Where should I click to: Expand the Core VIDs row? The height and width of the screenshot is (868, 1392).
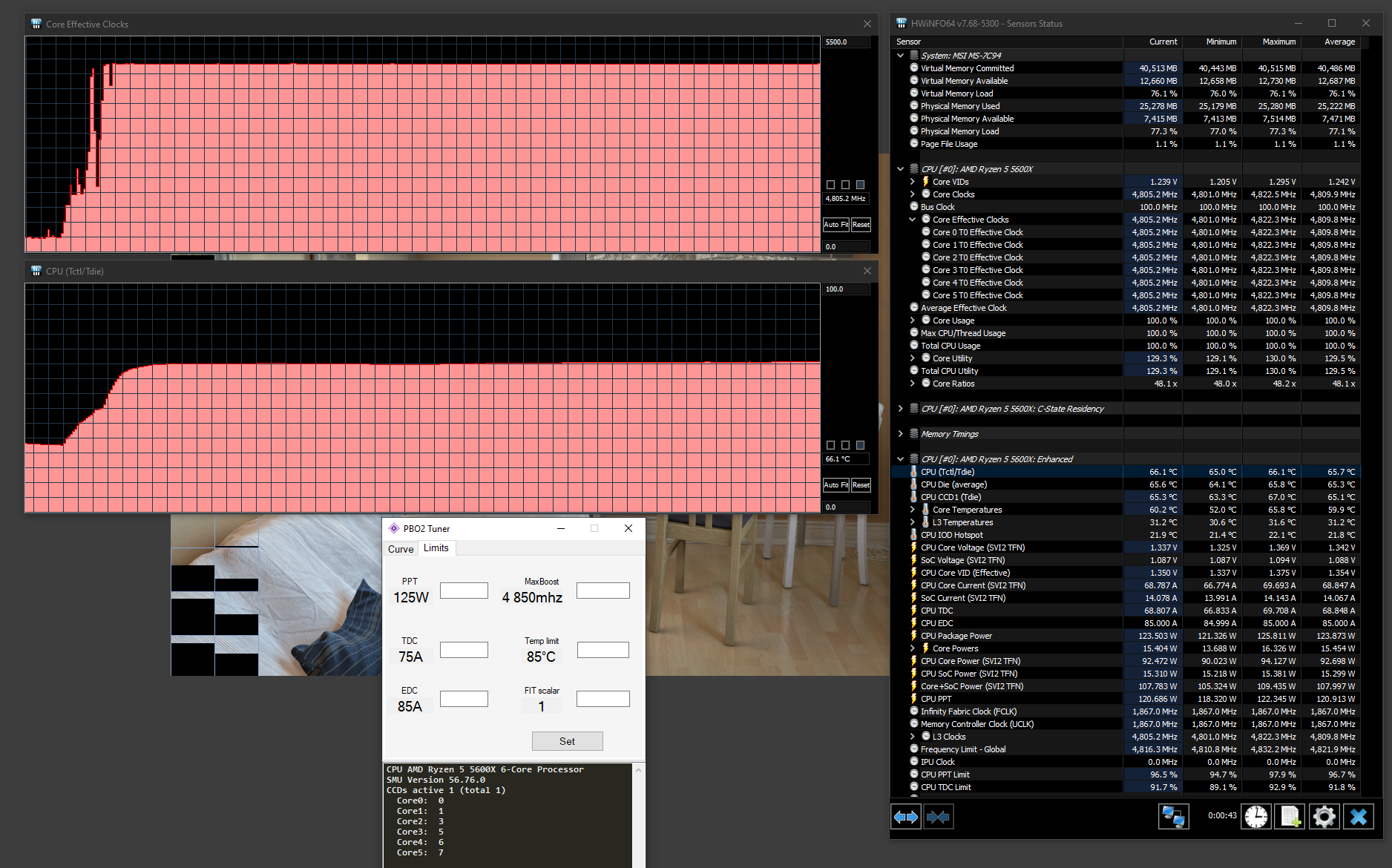(913, 182)
